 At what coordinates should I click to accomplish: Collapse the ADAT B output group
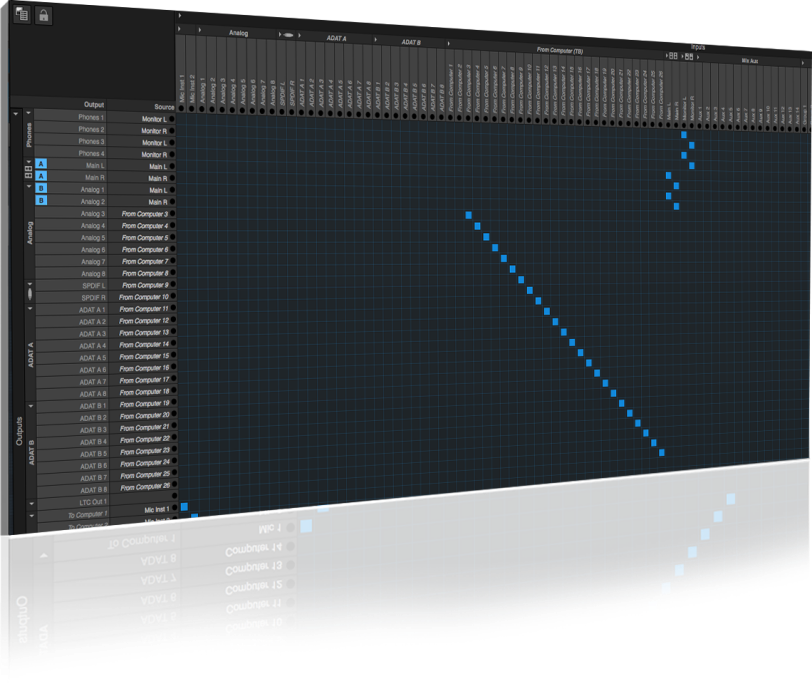[29, 408]
